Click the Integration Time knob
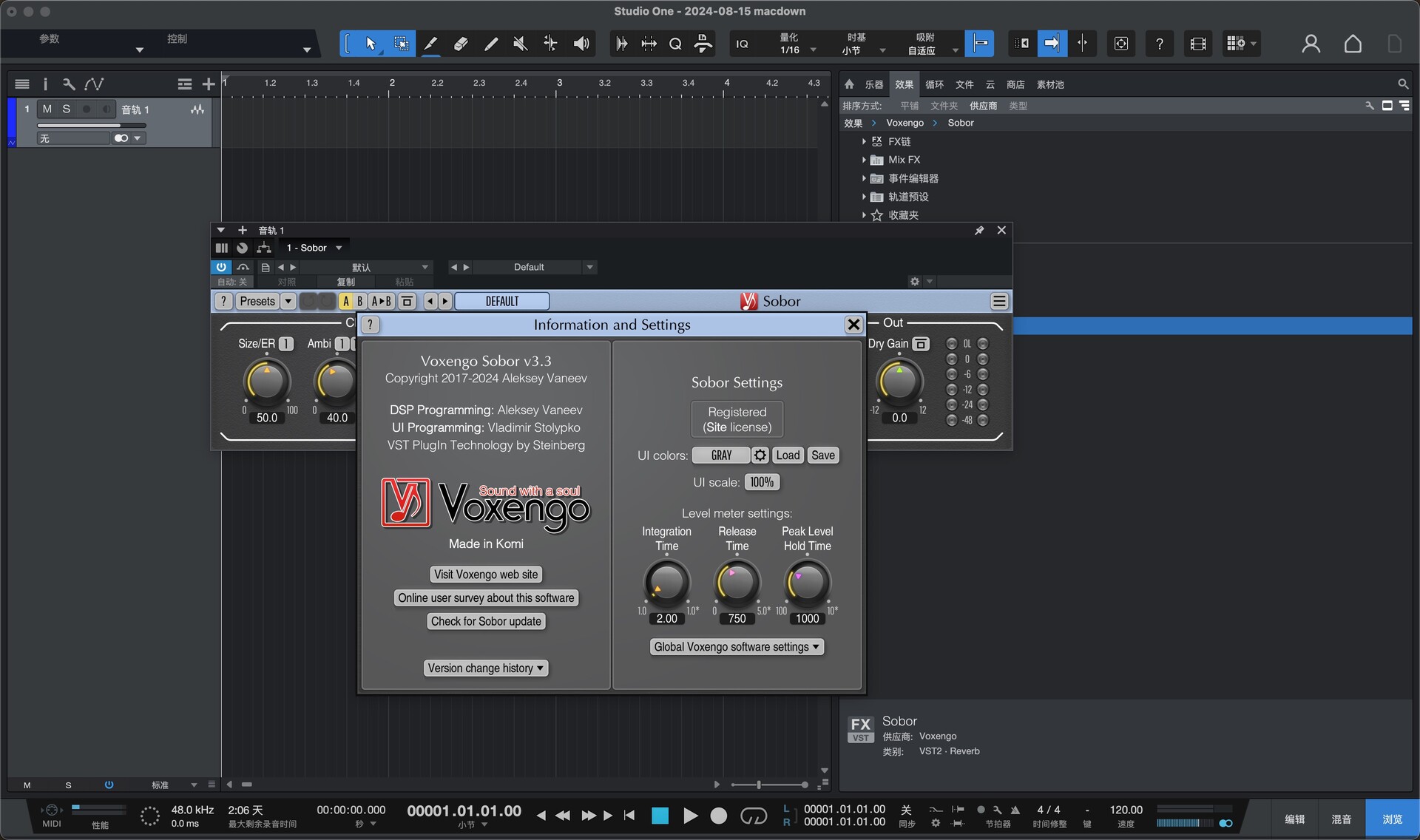 pyautogui.click(x=667, y=583)
